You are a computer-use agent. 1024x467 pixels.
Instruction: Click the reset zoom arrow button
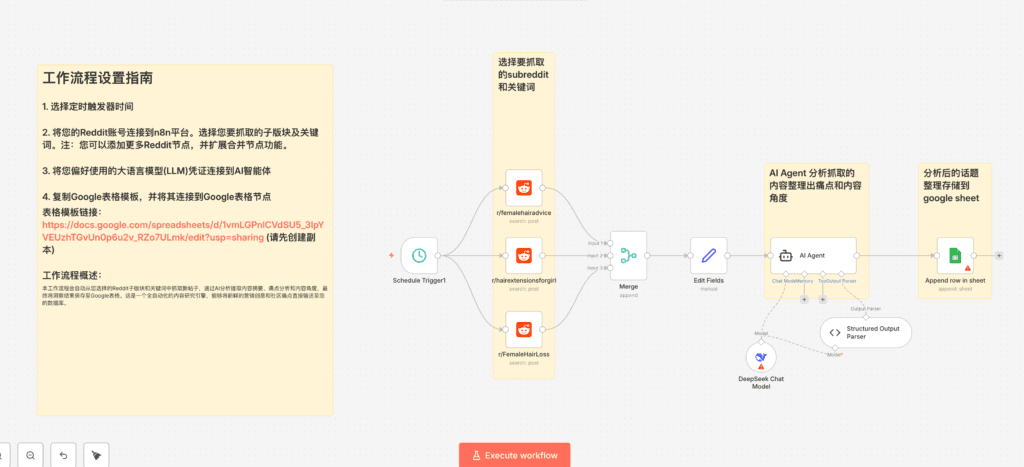coord(63,455)
